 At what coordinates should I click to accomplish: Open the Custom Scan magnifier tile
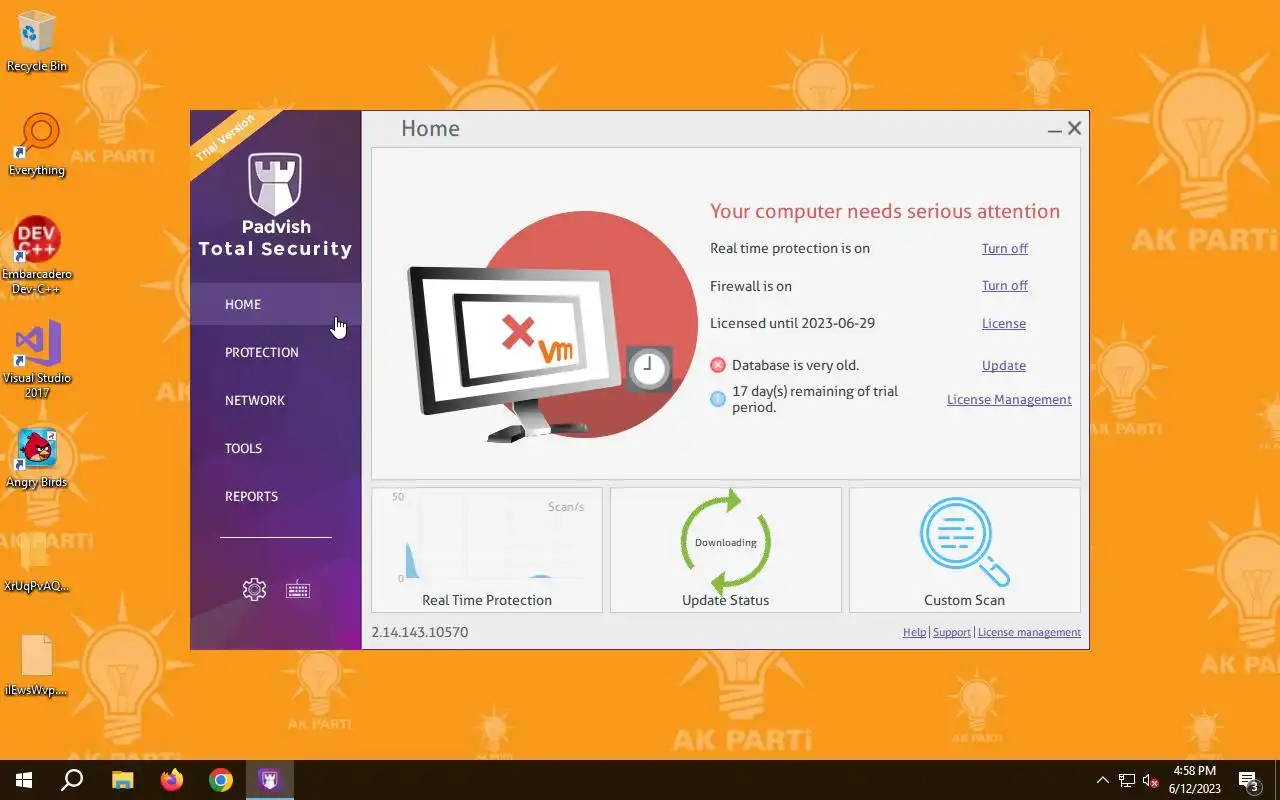point(964,550)
